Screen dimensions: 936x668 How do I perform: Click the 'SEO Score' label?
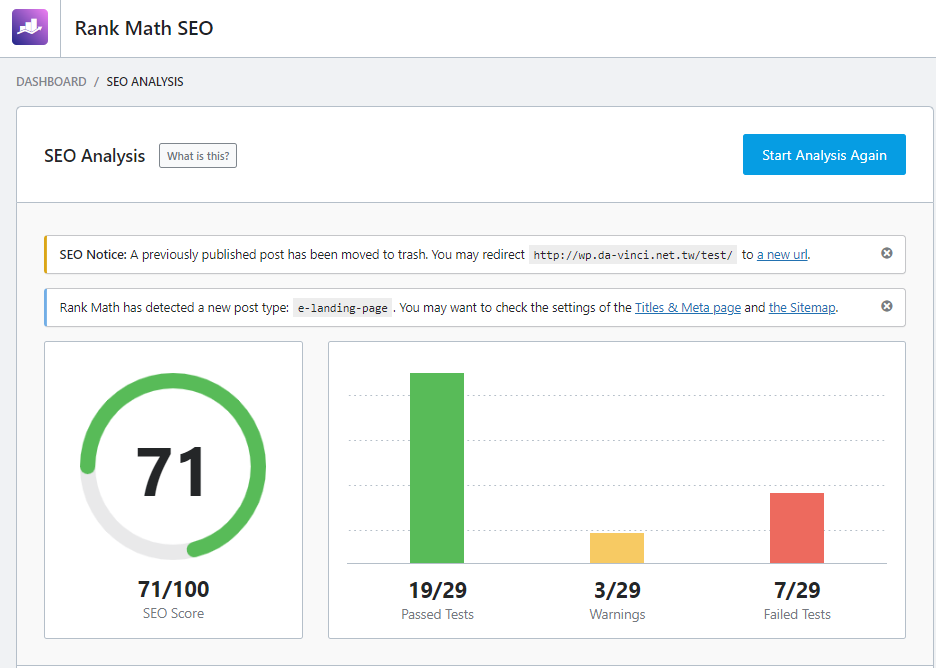click(173, 613)
